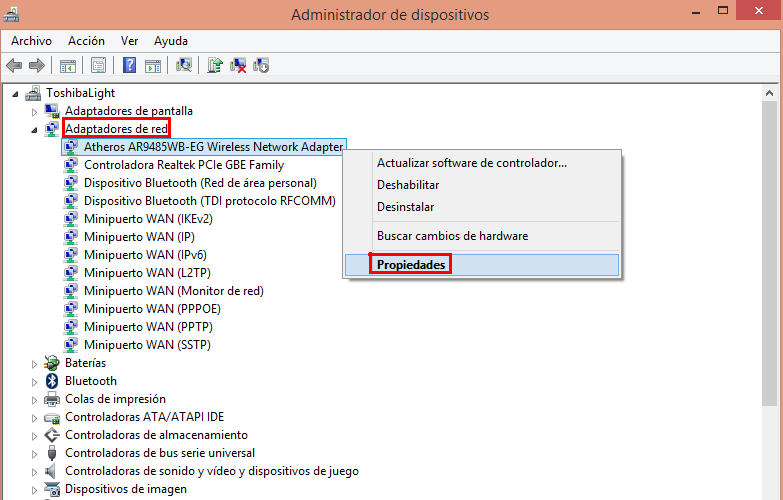Open the Acción menu
This screenshot has height=500, width=783.
(86, 41)
